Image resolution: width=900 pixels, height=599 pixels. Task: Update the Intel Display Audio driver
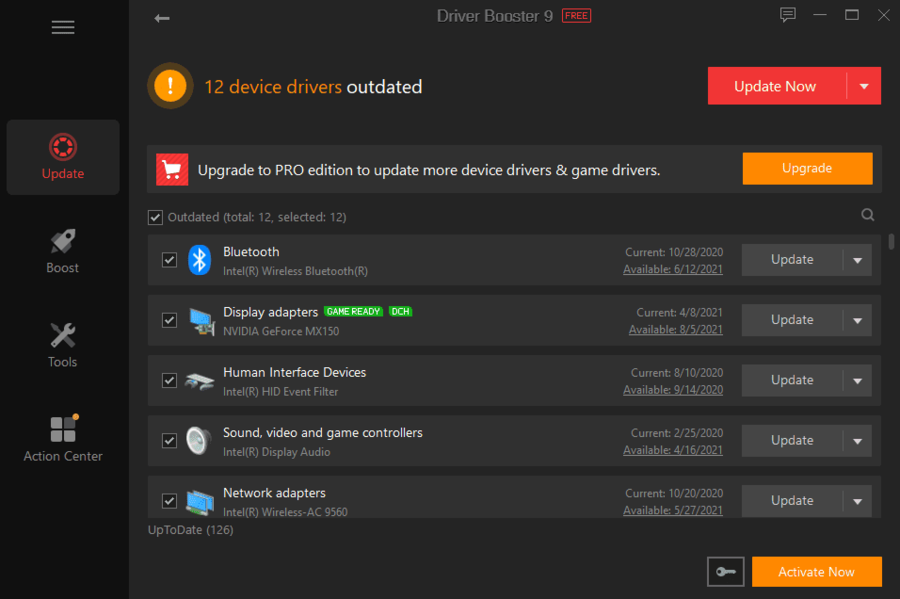click(x=792, y=441)
